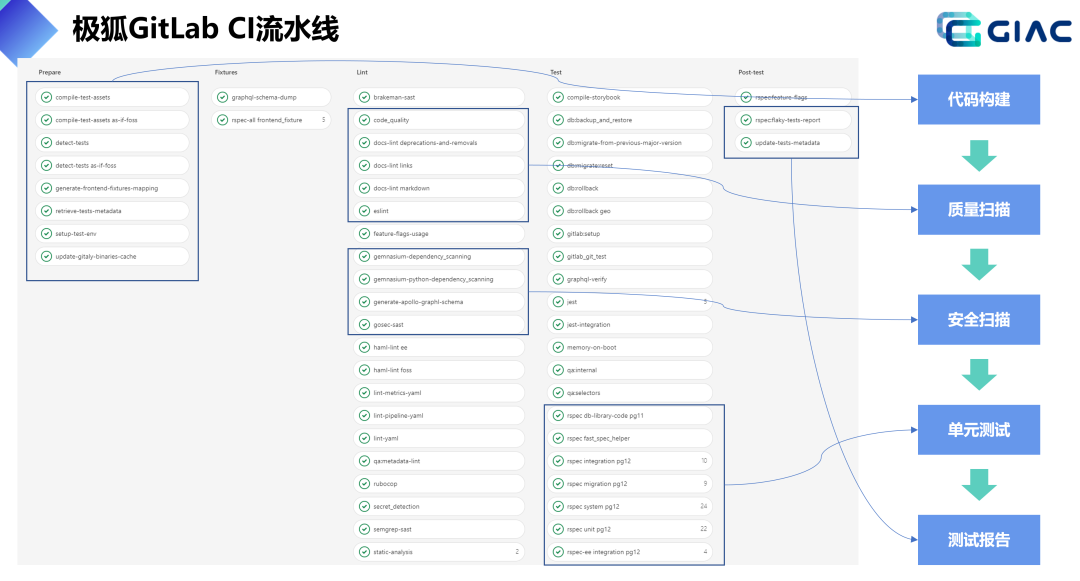Screen dimensions: 1080x581
Task: Open the detect-tests as-if-foss job
Action: coord(112,165)
